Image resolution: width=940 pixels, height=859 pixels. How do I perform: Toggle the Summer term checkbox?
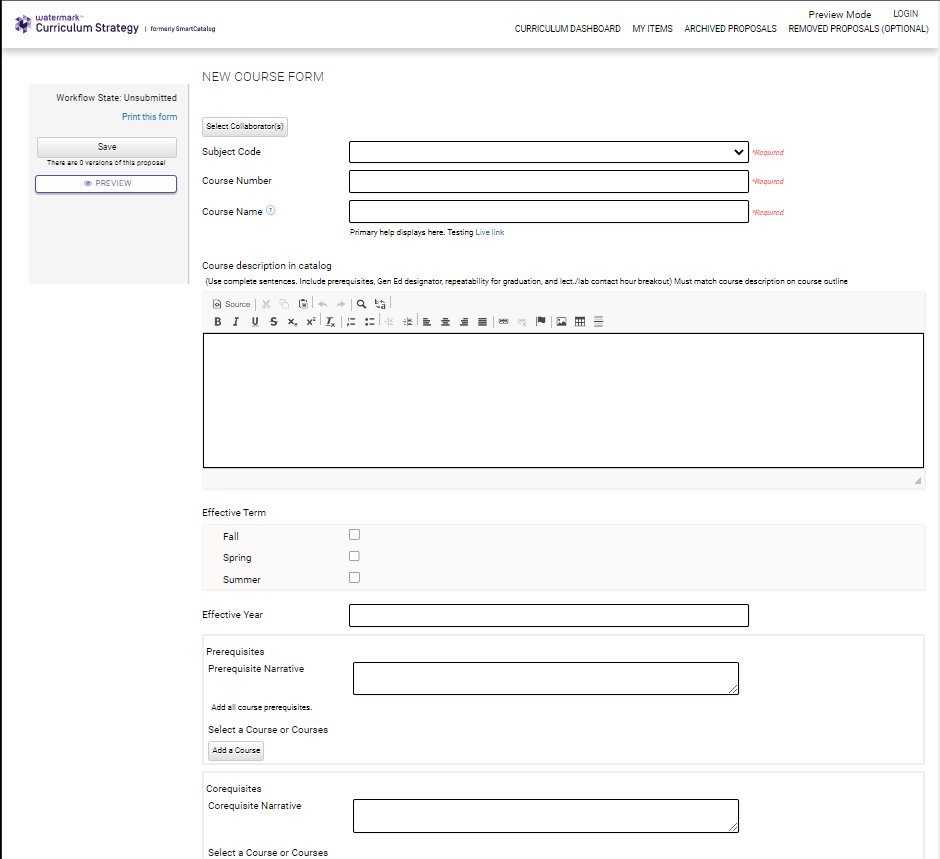(x=354, y=577)
